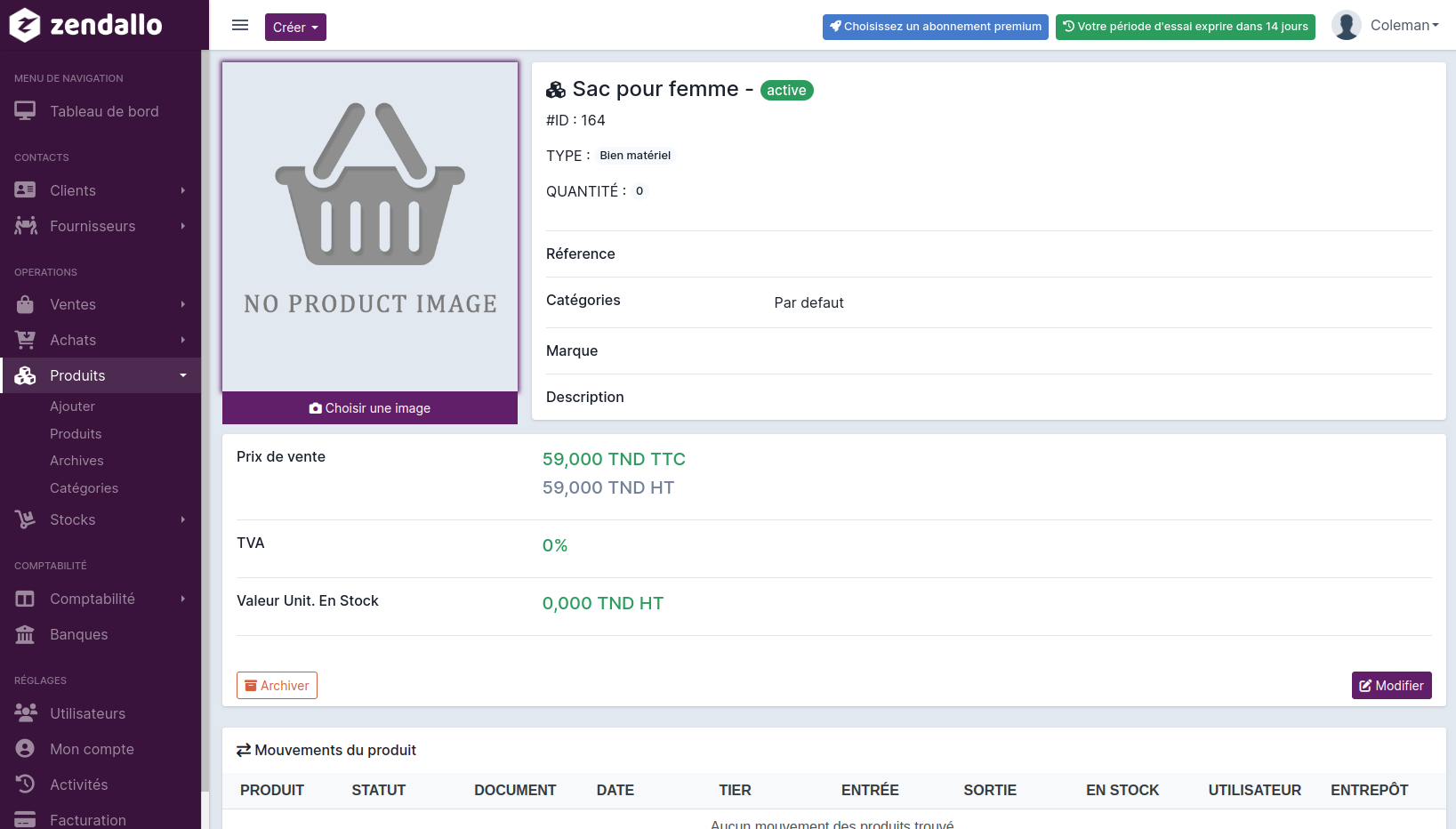Click the UTILISATEUR column header
This screenshot has width=1456, height=829.
pyautogui.click(x=1255, y=790)
